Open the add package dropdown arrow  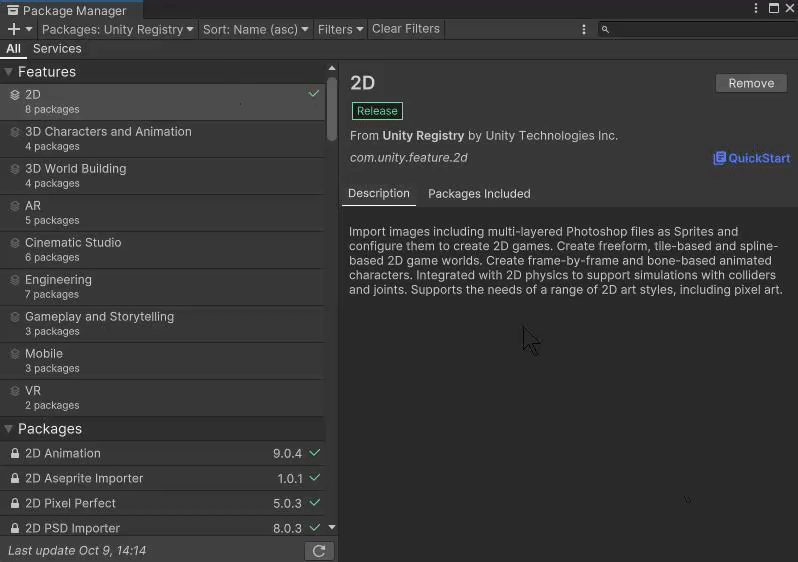(x=28, y=29)
